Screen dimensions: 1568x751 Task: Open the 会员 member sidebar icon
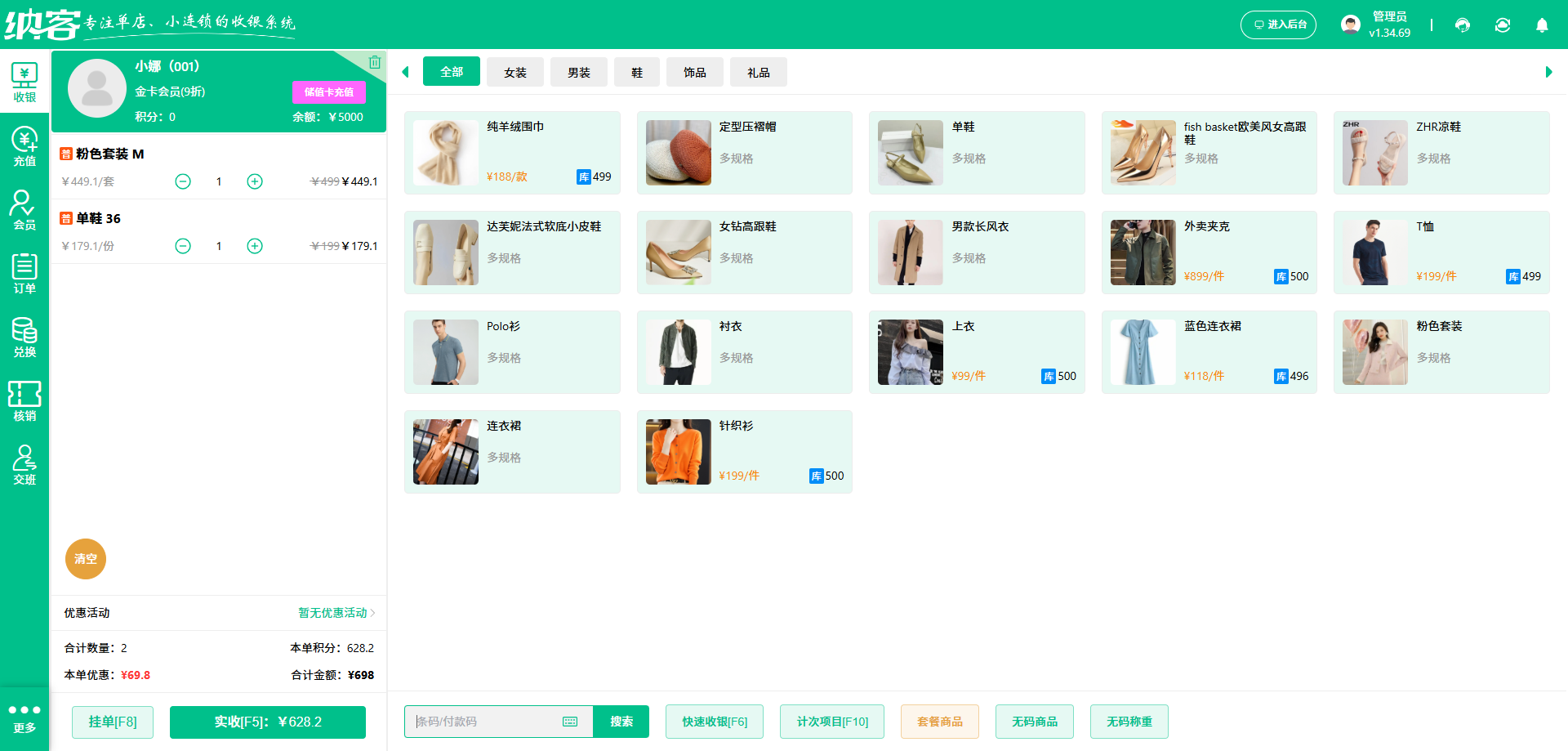point(24,210)
